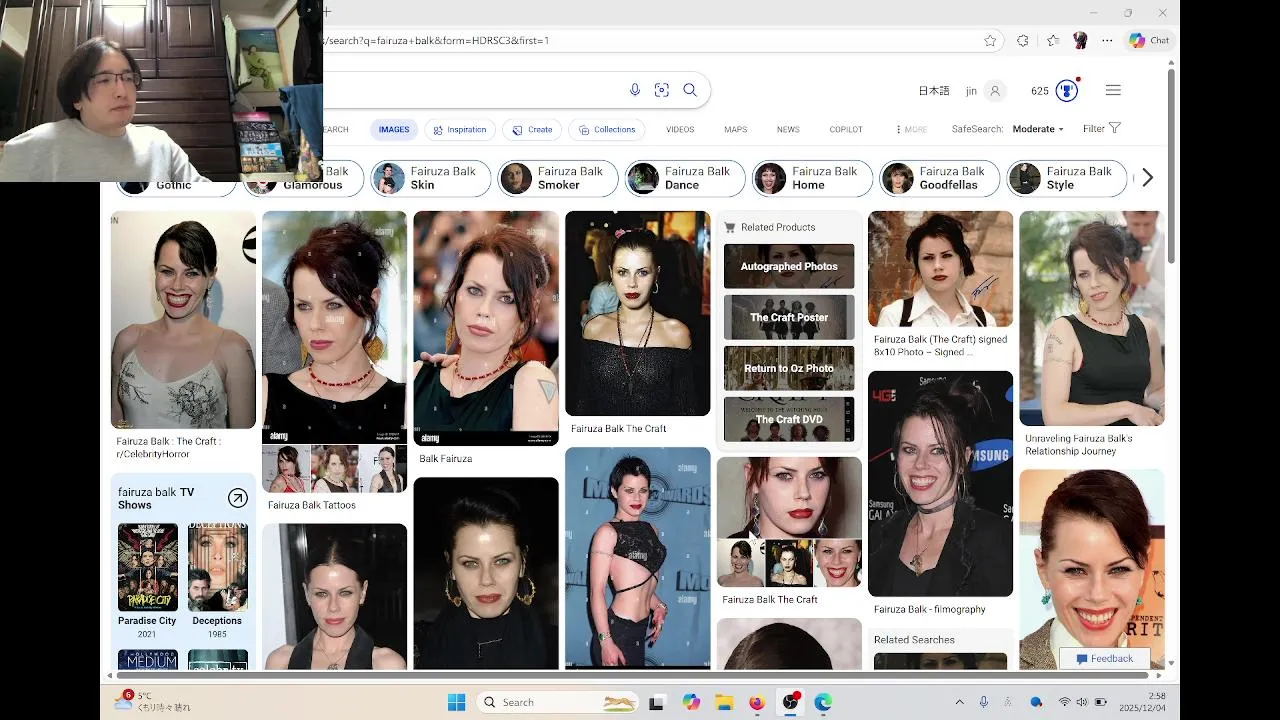Viewport: 1280px width, 720px height.
Task: Open Collections
Action: point(607,129)
